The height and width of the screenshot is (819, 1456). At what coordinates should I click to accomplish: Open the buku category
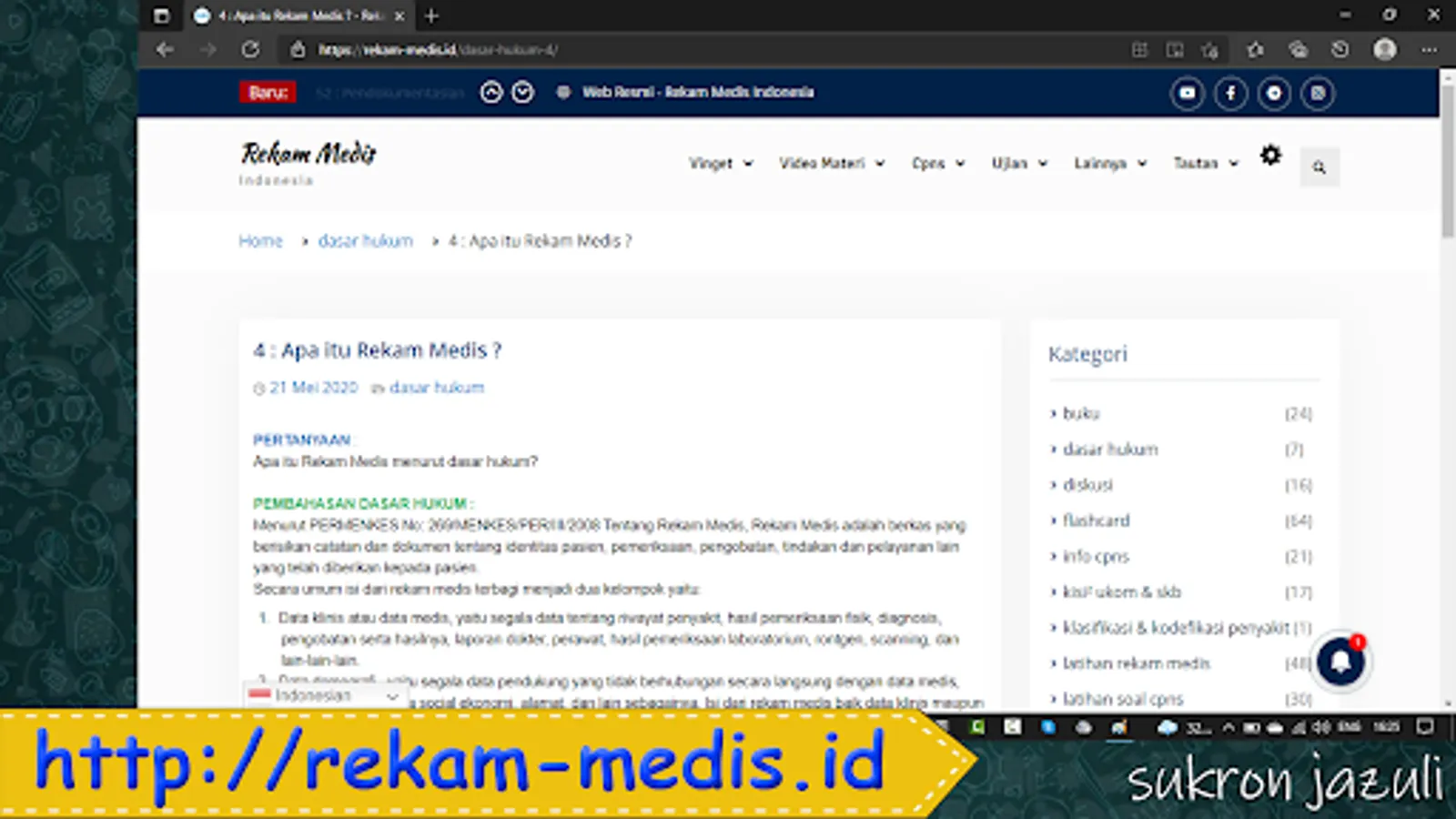click(1081, 413)
